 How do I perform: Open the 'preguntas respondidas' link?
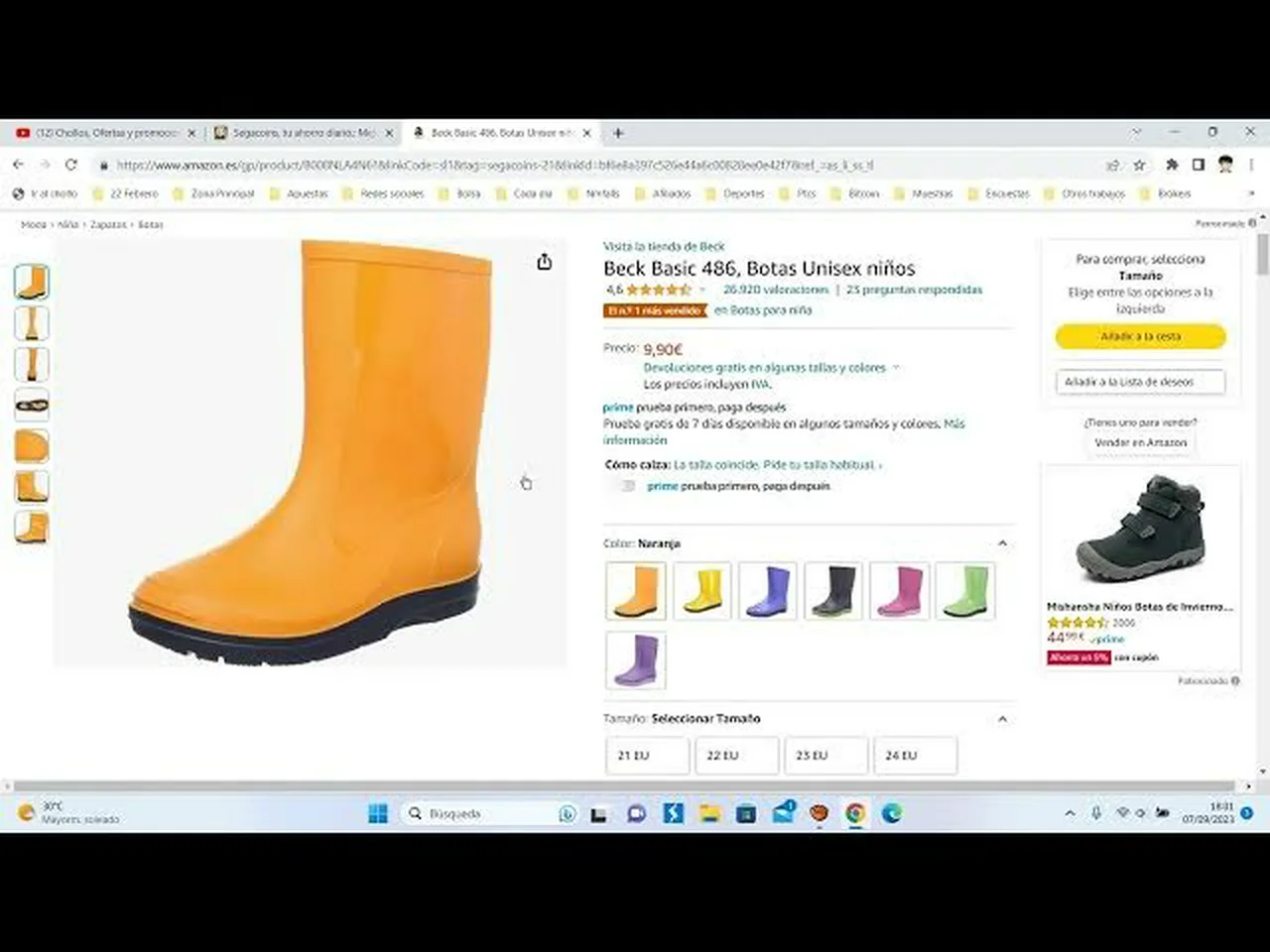[915, 290]
